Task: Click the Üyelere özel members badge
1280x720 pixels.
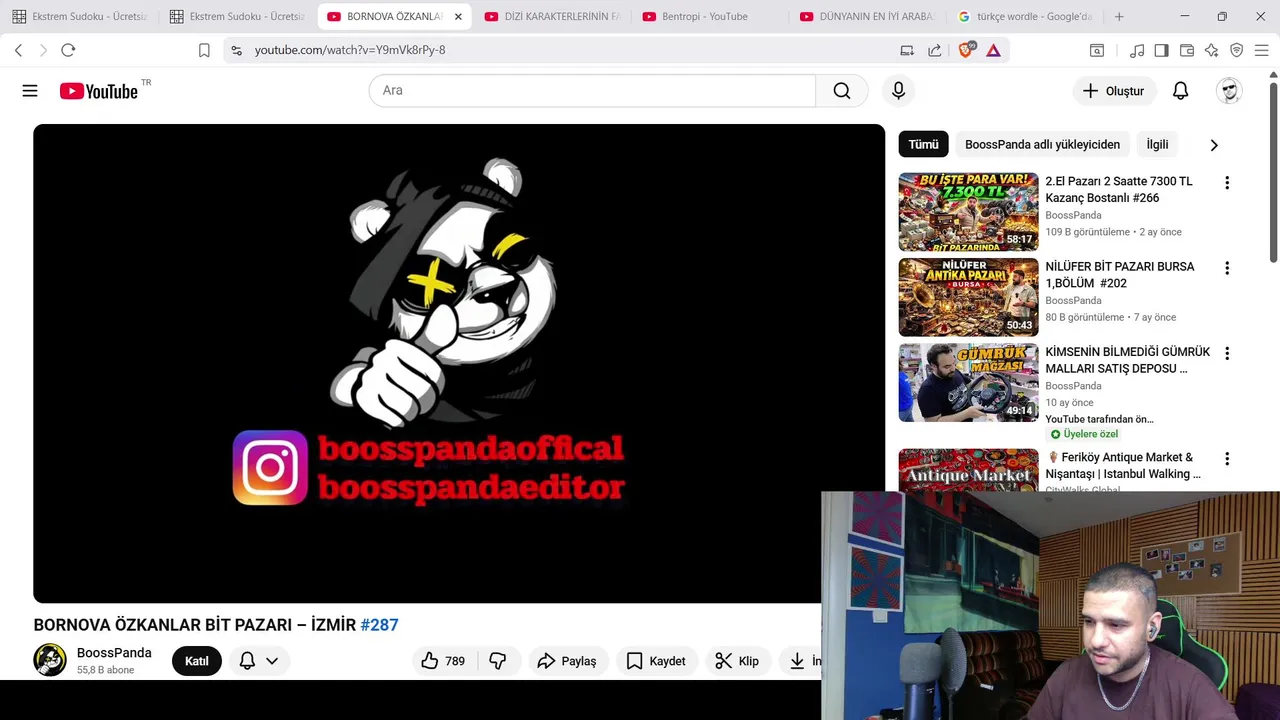Action: pyautogui.click(x=1083, y=434)
